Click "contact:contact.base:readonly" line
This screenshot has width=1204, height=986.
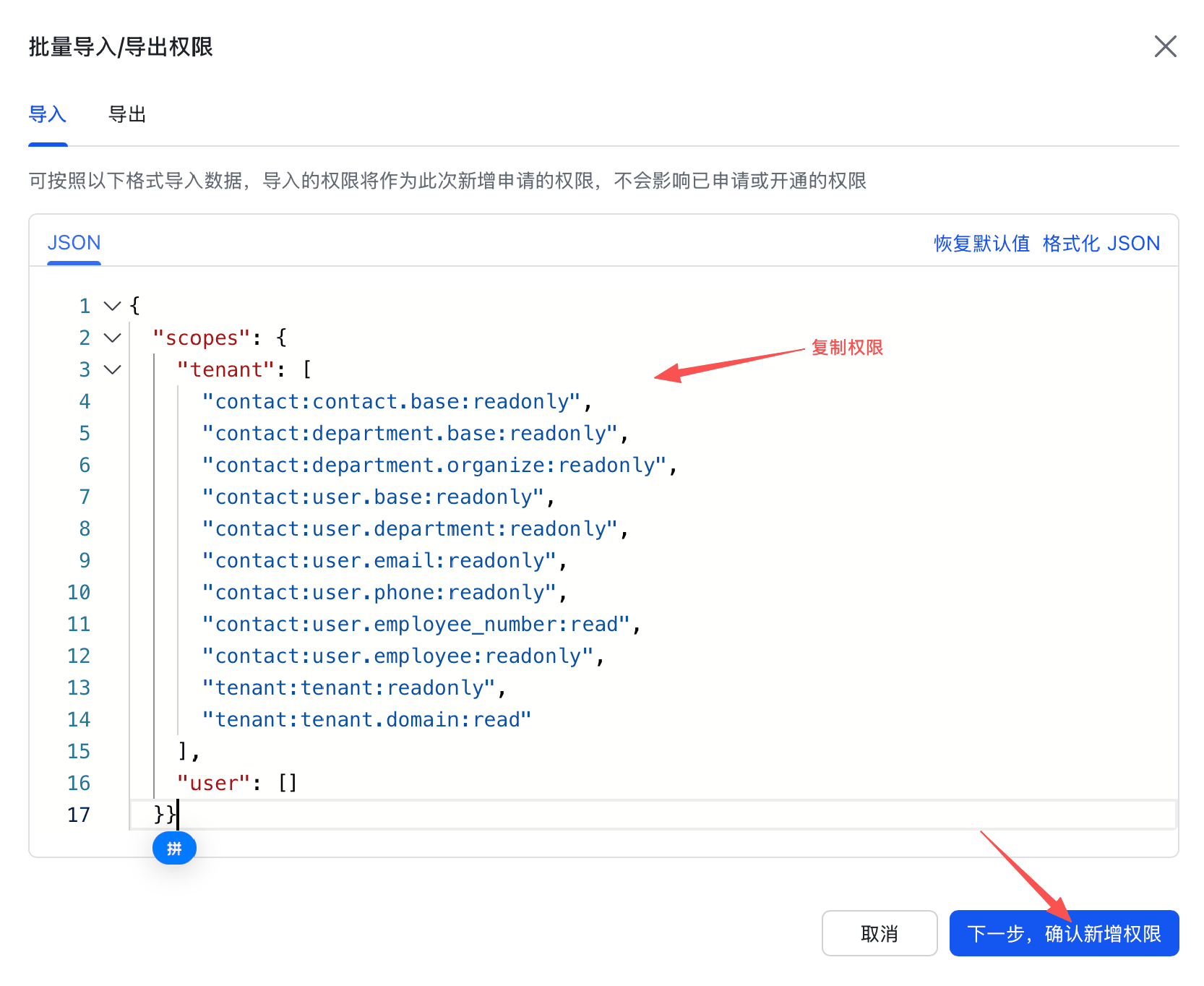(397, 402)
